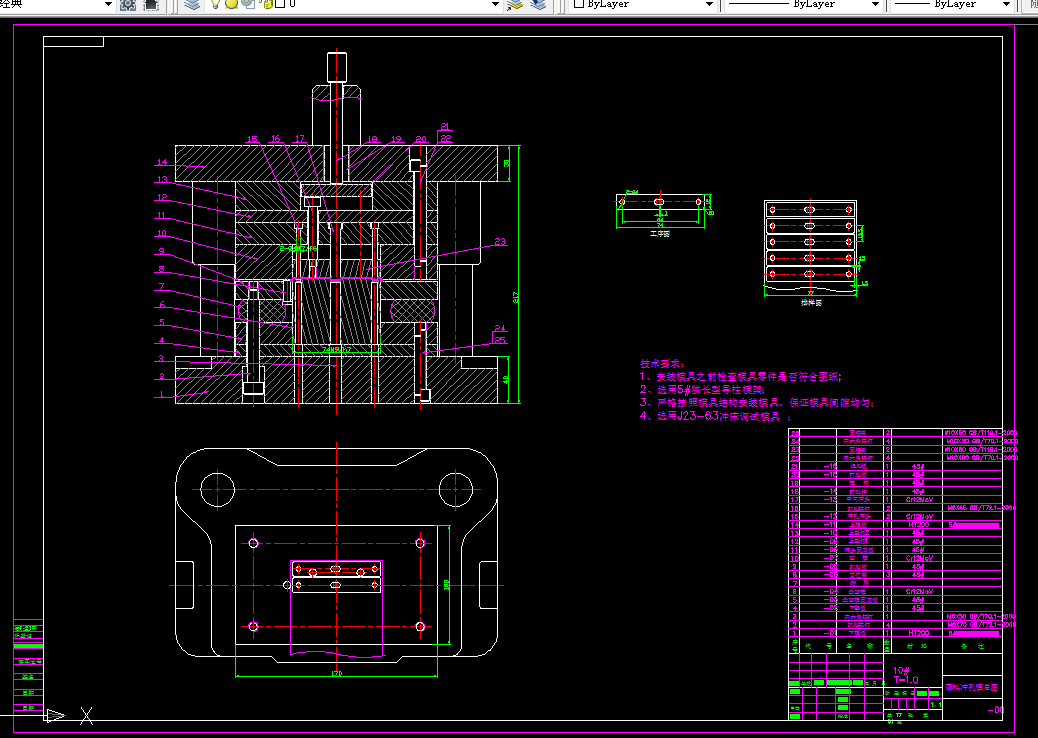Toggle freeze in current viewport icon
The image size is (1038, 738).
248,4
